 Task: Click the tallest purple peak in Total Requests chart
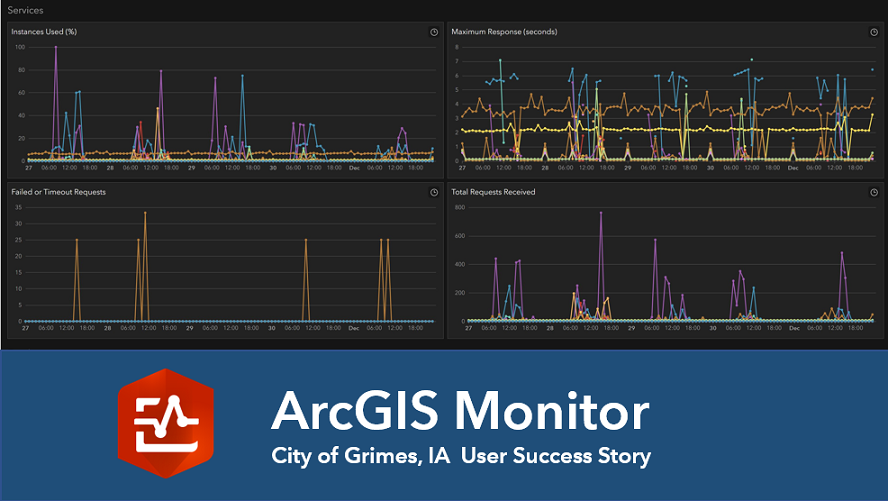(x=601, y=213)
